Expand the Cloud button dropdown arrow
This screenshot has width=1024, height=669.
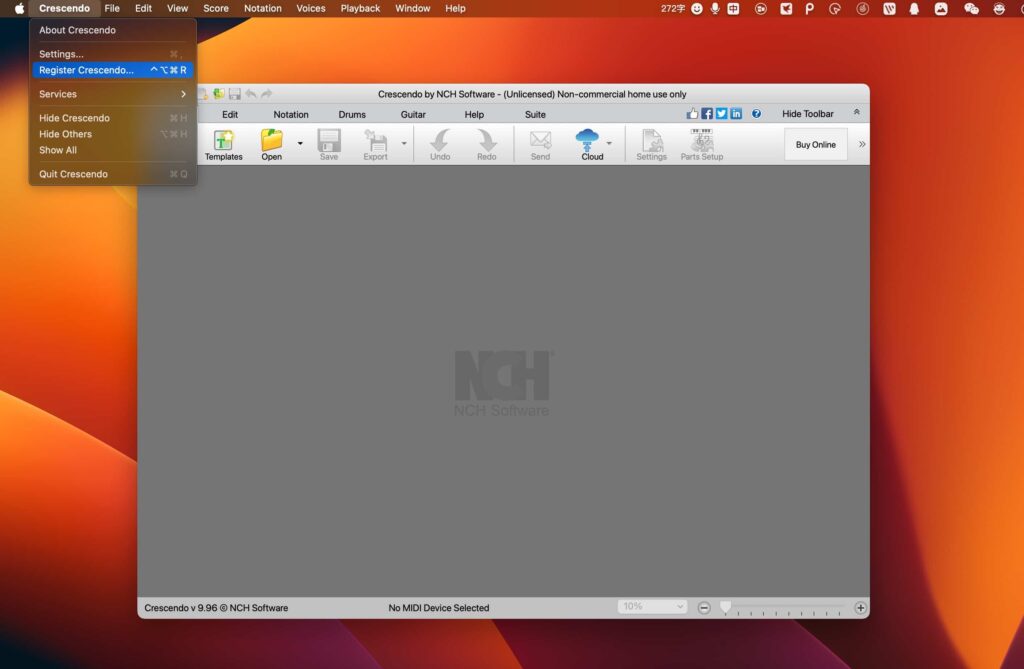point(610,144)
